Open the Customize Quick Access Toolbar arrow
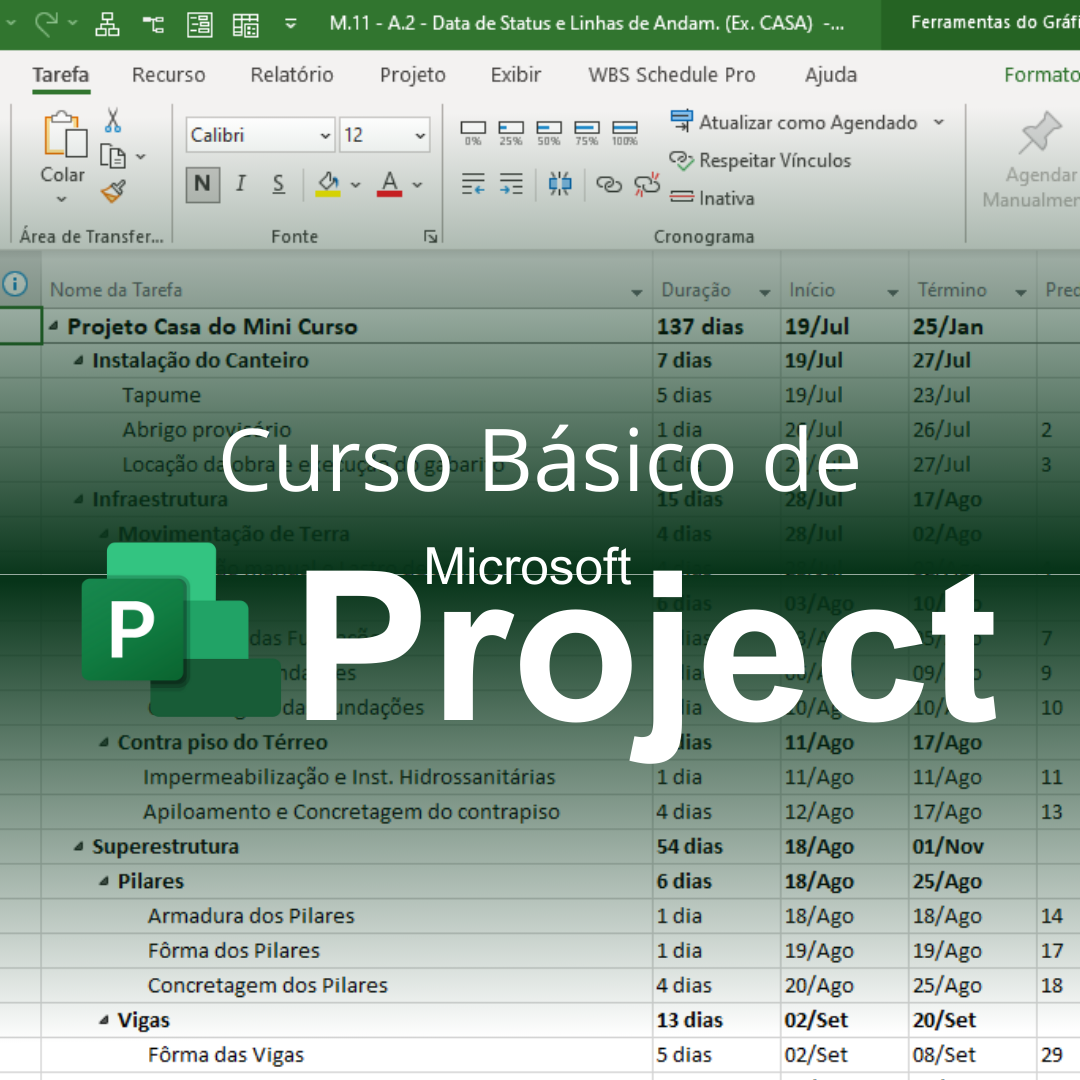This screenshot has width=1080, height=1080. [291, 25]
